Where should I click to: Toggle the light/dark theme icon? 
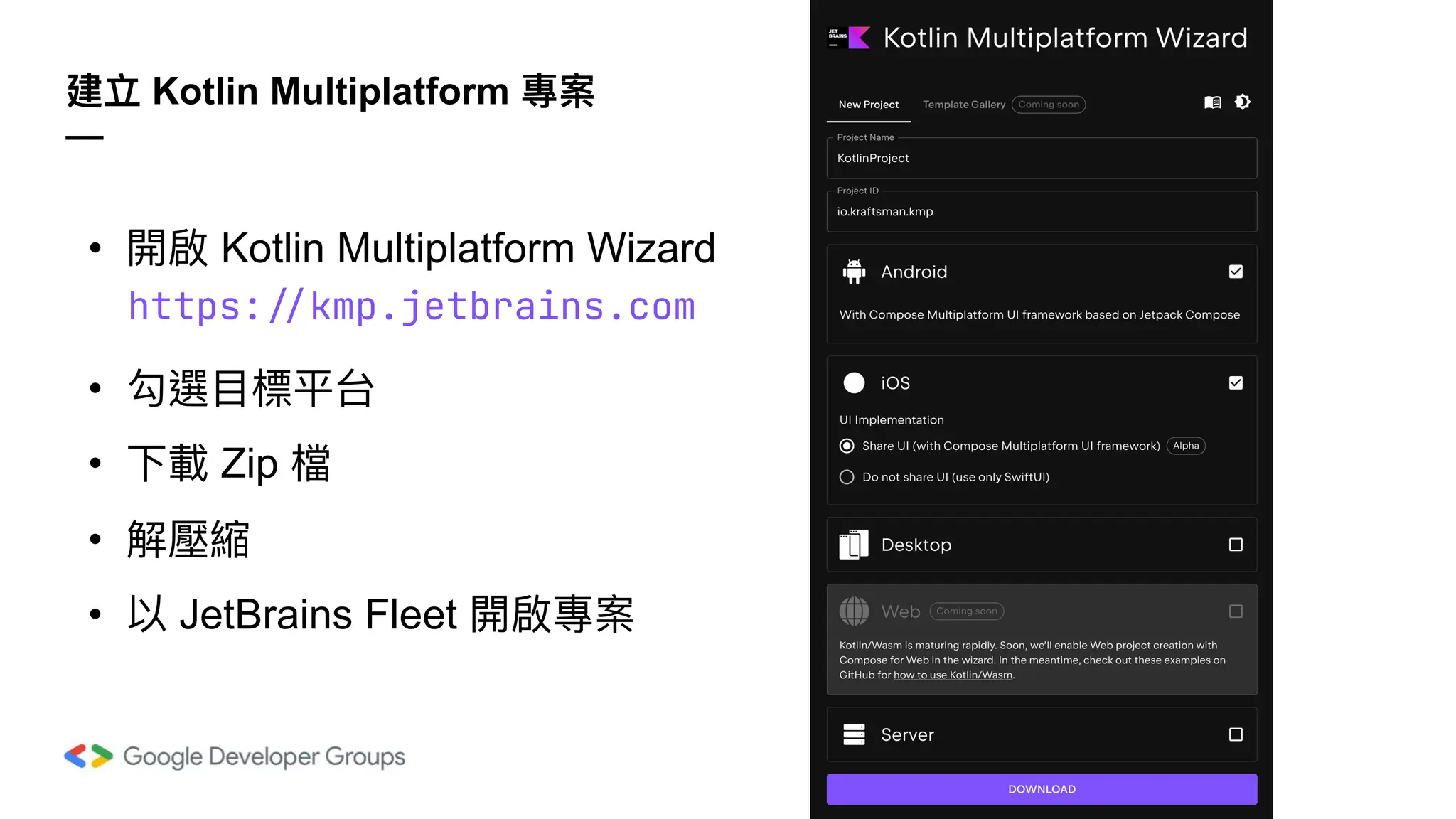1243,102
